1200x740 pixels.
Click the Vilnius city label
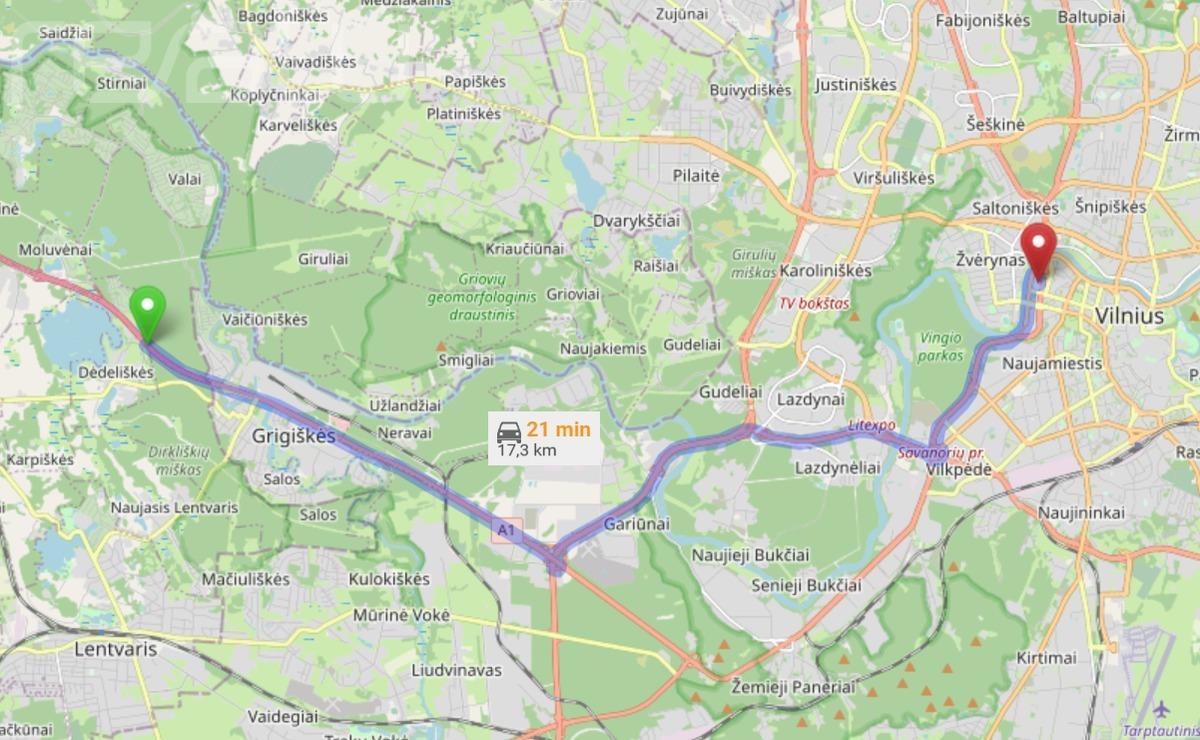1130,316
